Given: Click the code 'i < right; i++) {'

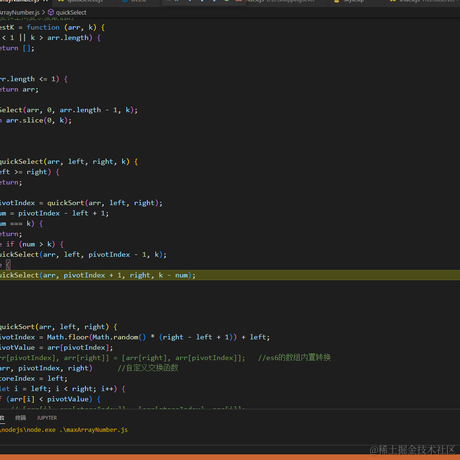Looking at the screenshot, I should pyautogui.click(x=91, y=389).
